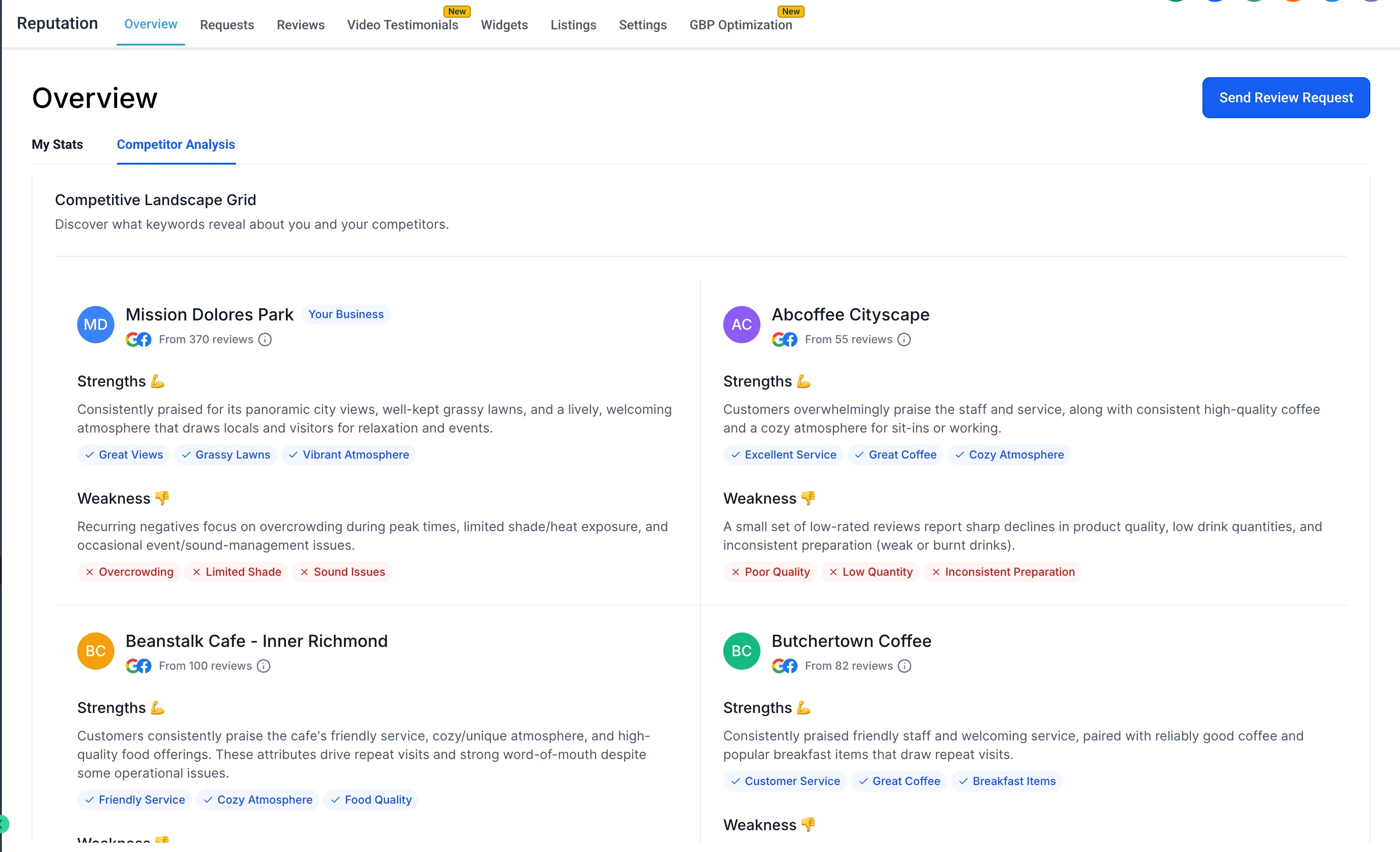Click the Your Business badge
The height and width of the screenshot is (852, 1400).
coord(345,314)
